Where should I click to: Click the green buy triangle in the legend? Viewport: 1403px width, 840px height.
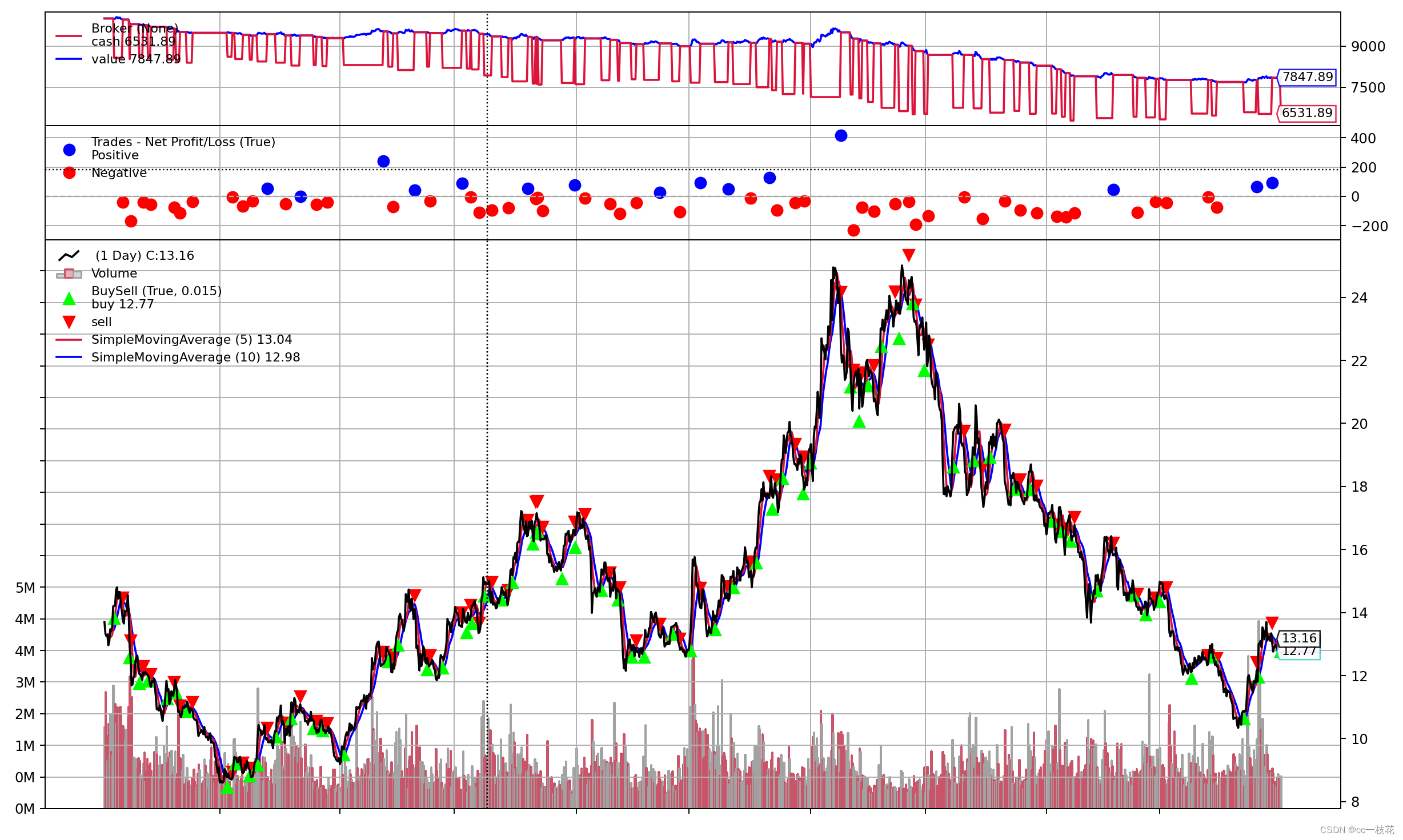69,299
